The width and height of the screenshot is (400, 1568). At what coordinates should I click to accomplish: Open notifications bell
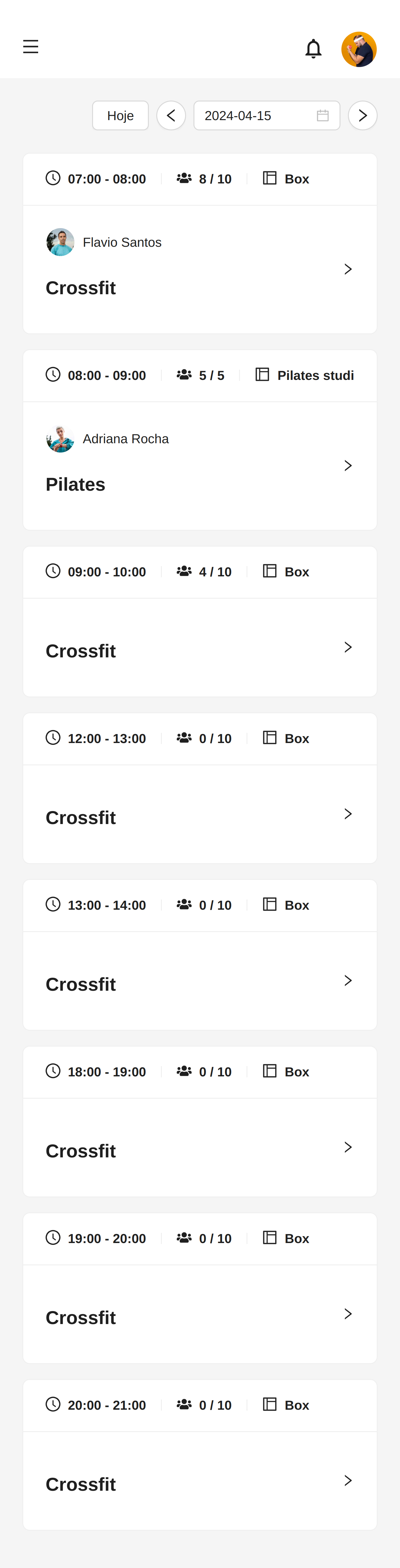(313, 49)
